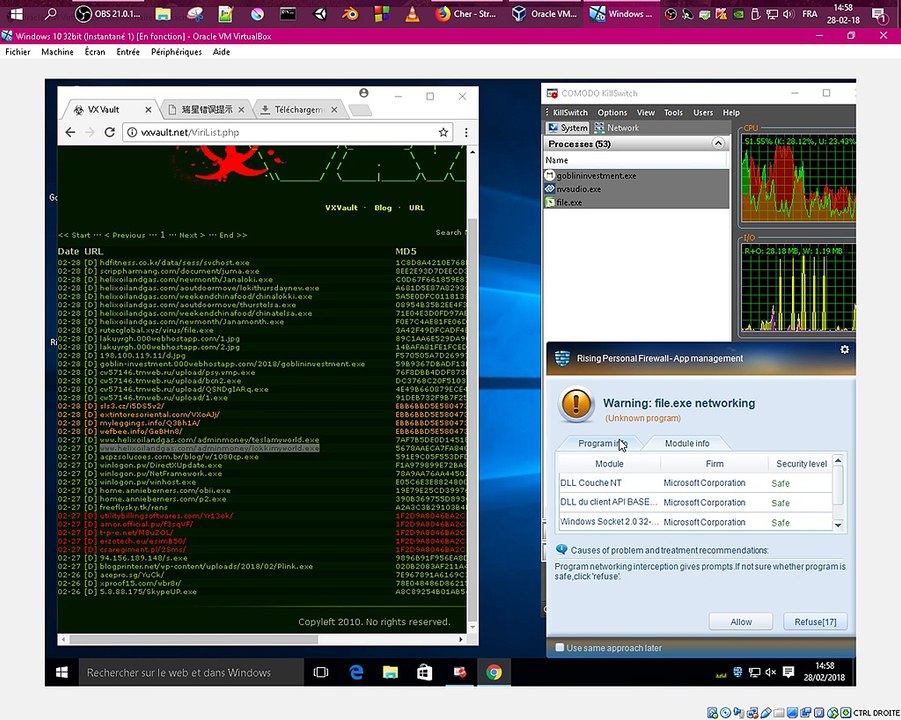Launch VLC cone icon on the host taskbar
901x720 pixels.
pyautogui.click(x=412, y=13)
